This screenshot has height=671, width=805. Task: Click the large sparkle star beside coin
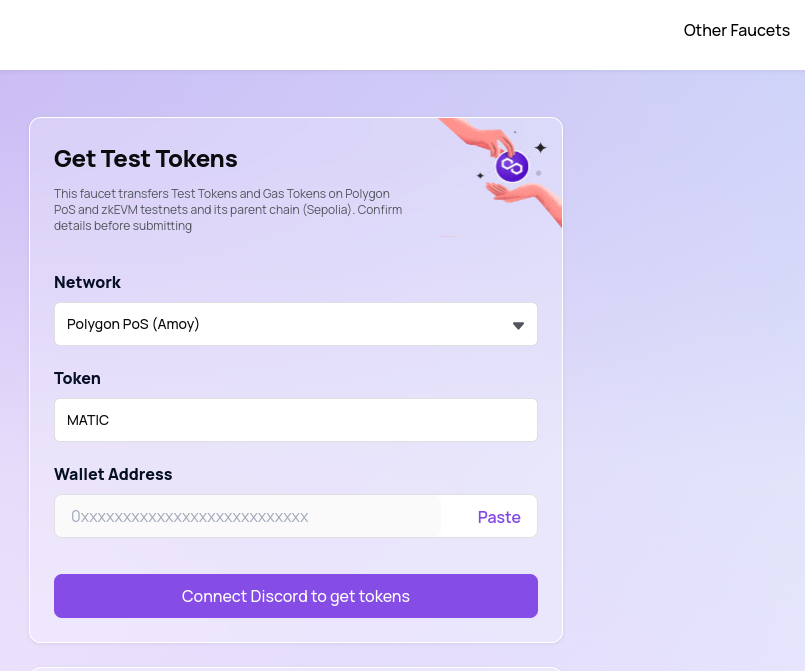540,148
